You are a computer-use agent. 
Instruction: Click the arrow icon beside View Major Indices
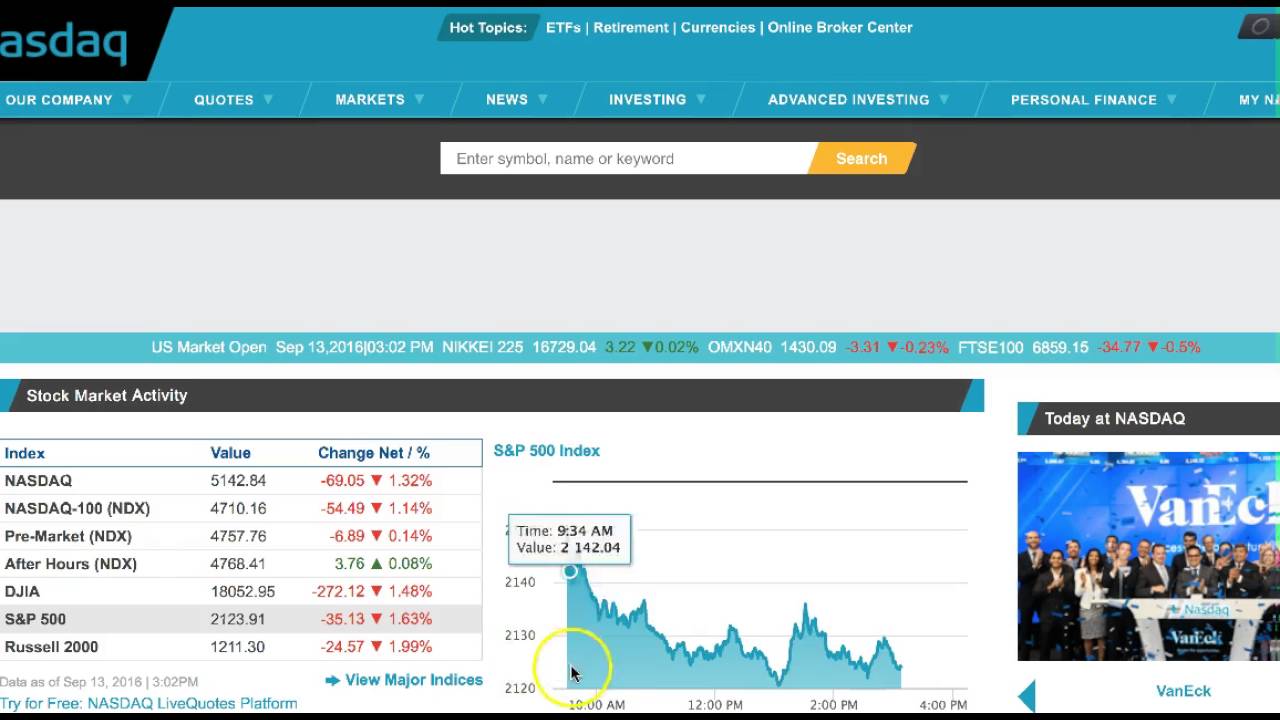coord(332,681)
